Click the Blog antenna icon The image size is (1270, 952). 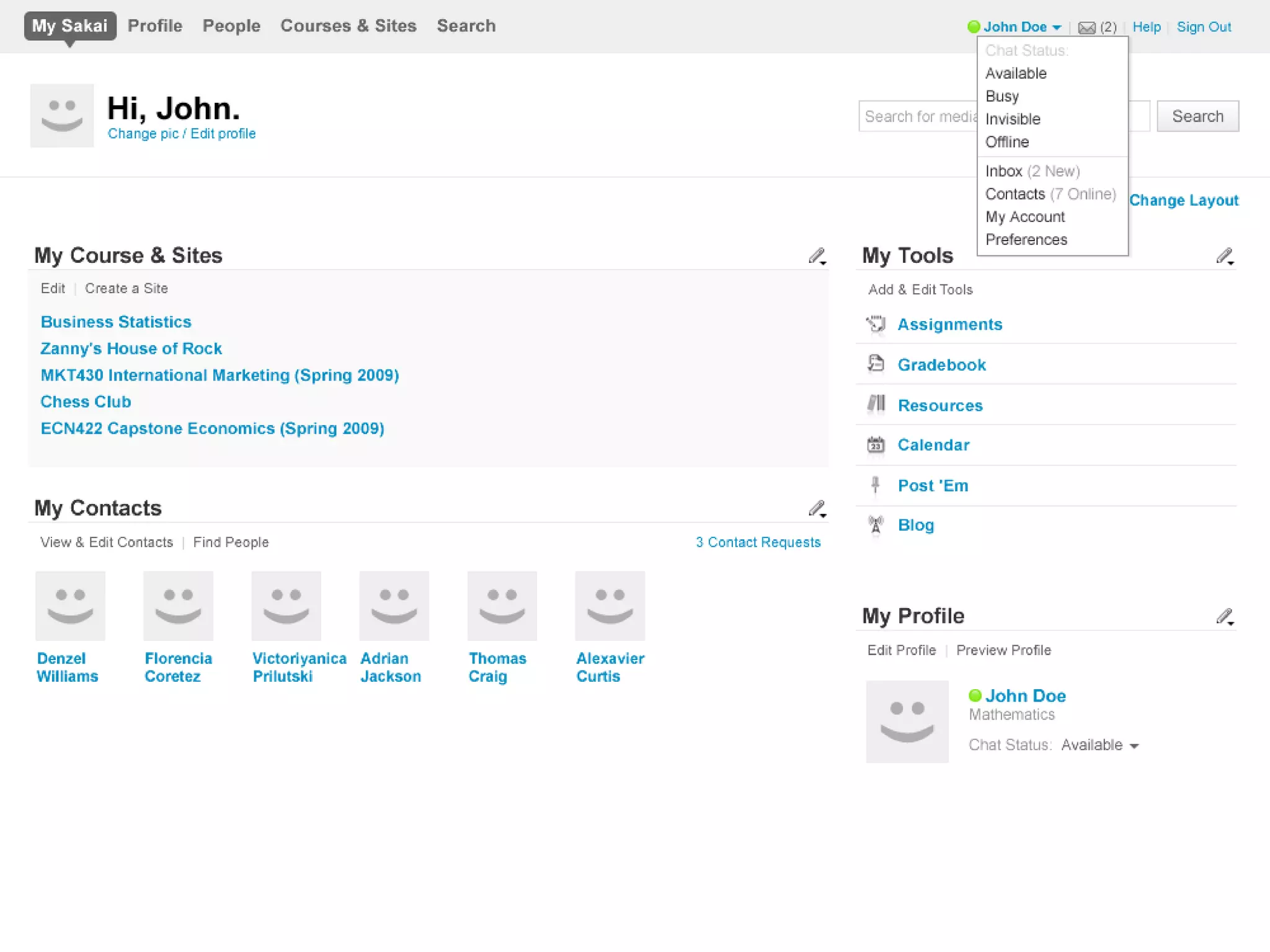(876, 525)
